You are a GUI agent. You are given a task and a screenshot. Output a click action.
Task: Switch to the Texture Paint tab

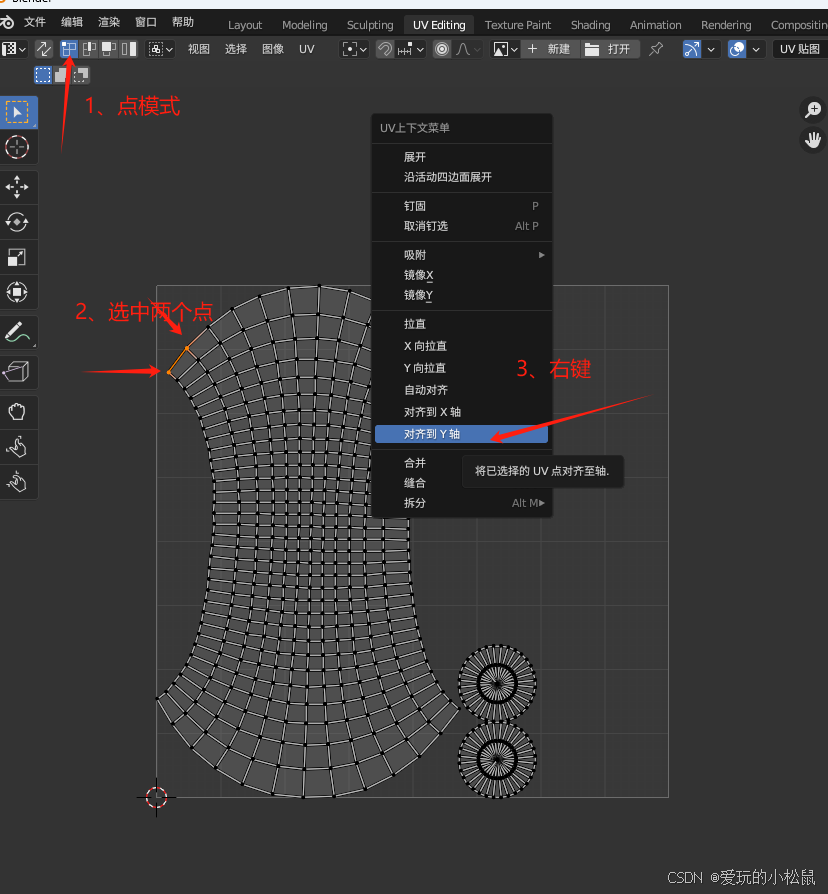[x=518, y=25]
